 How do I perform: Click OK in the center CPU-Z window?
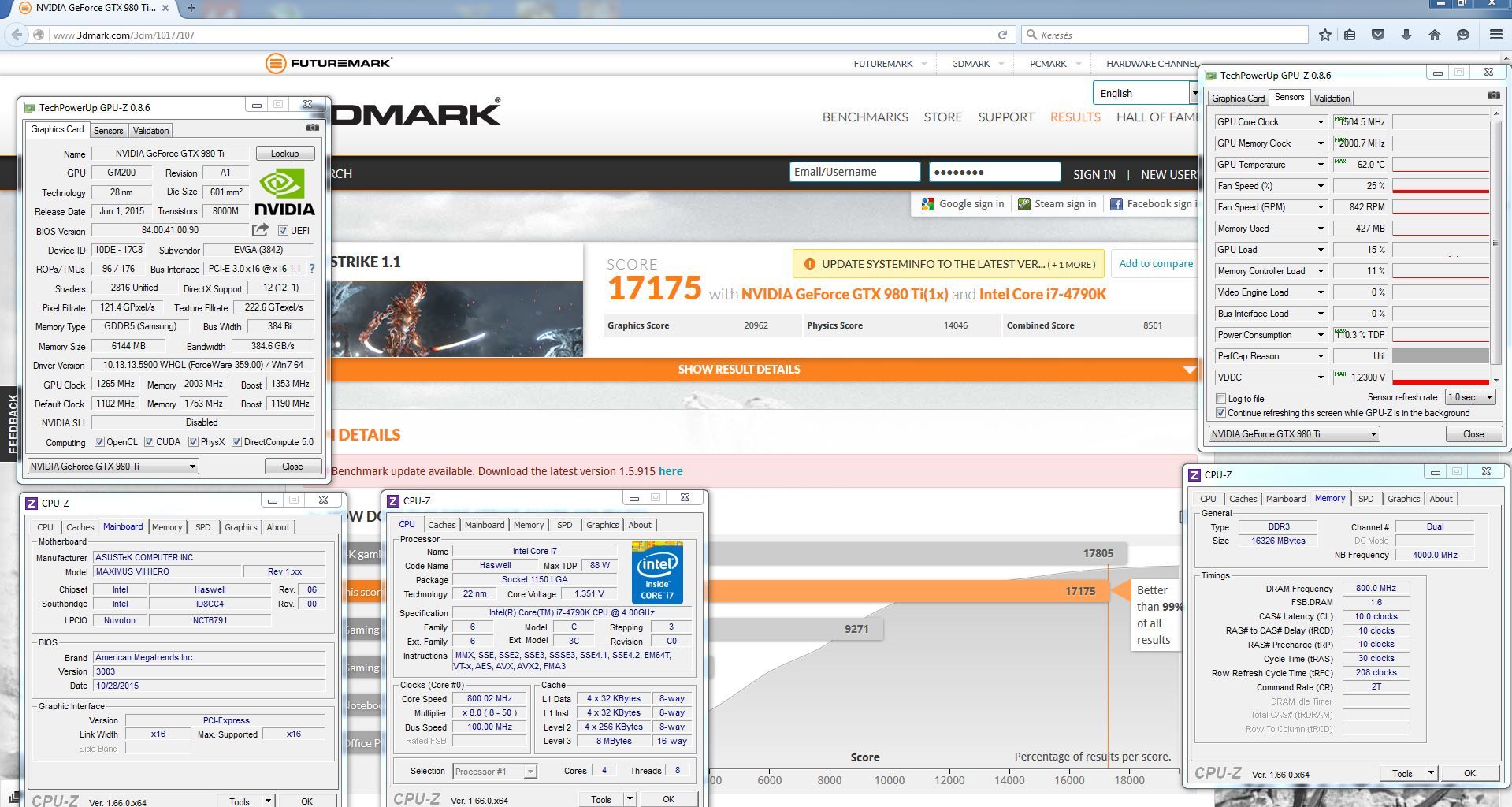coord(668,799)
